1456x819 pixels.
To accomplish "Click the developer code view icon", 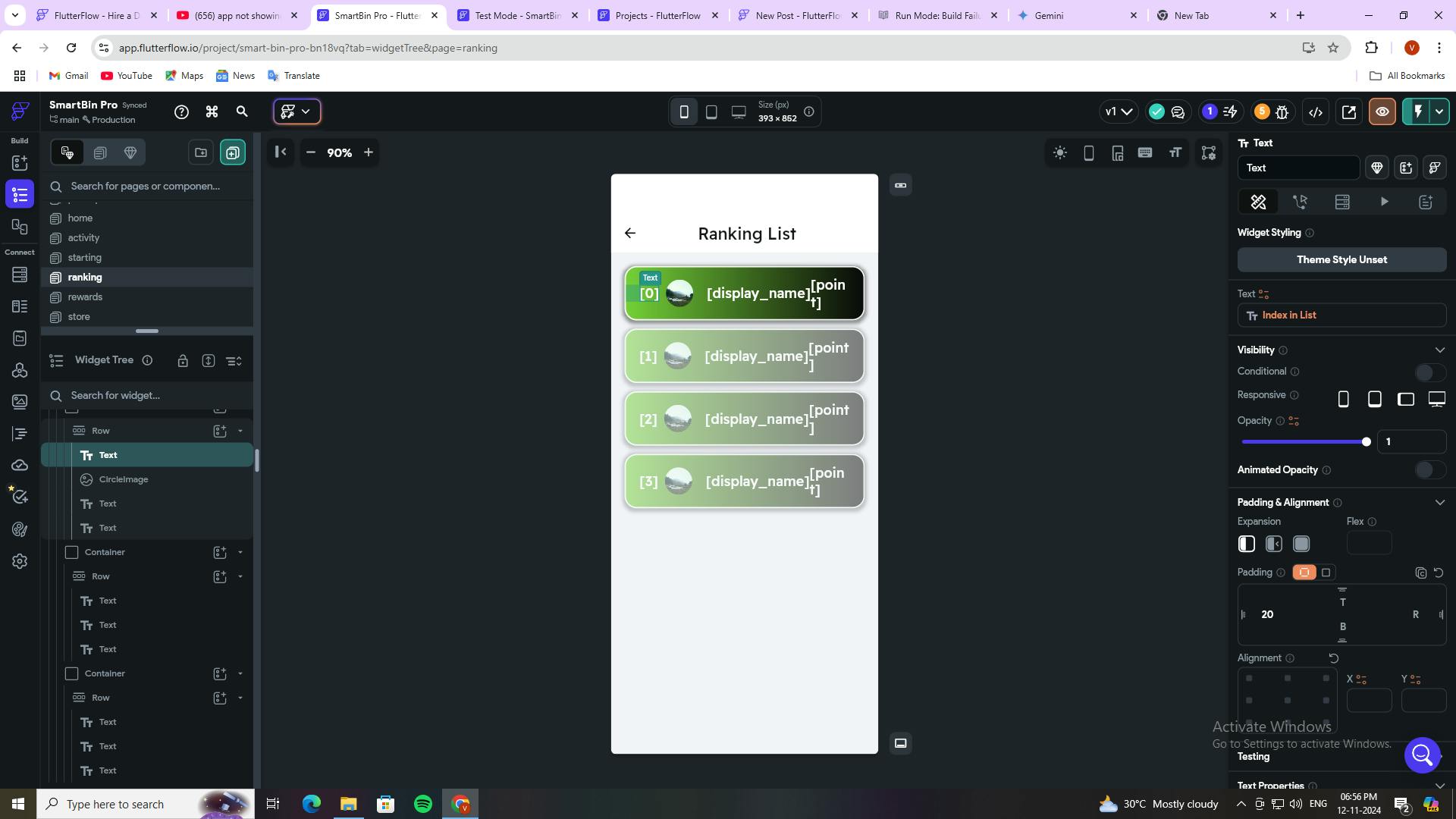I will pyautogui.click(x=1316, y=112).
